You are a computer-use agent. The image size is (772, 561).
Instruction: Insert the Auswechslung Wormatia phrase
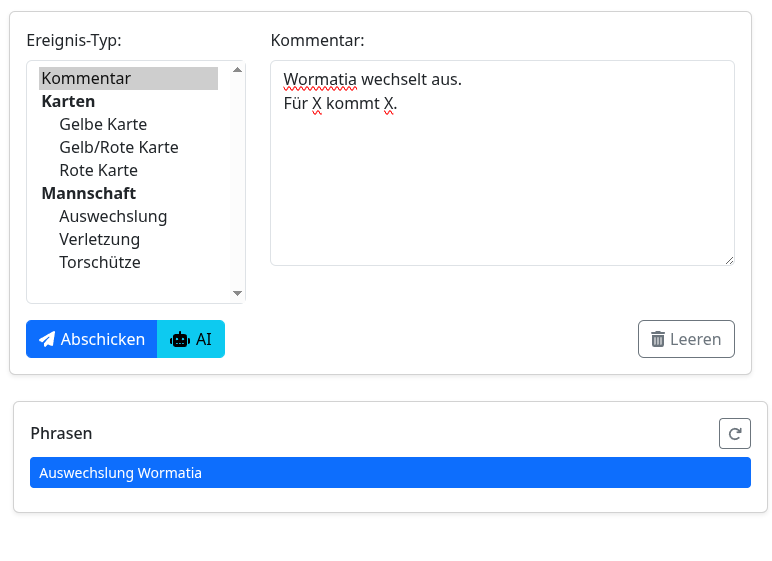pyautogui.click(x=390, y=473)
